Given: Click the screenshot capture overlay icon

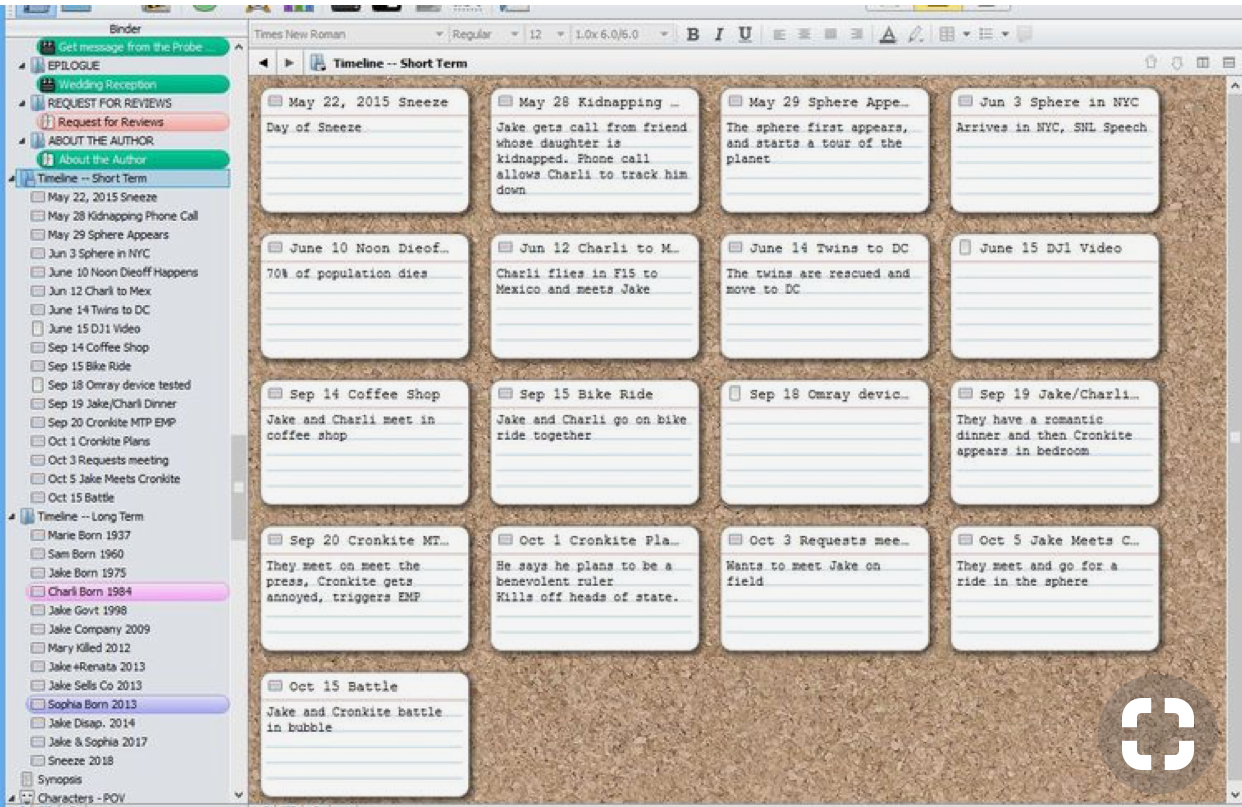Looking at the screenshot, I should point(1157,734).
